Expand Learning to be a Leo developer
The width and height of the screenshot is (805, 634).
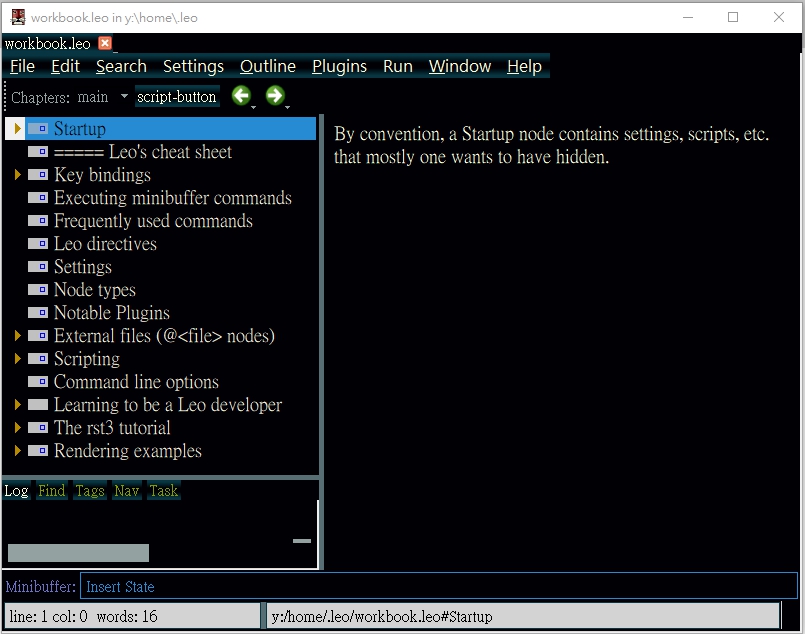click(x=17, y=405)
